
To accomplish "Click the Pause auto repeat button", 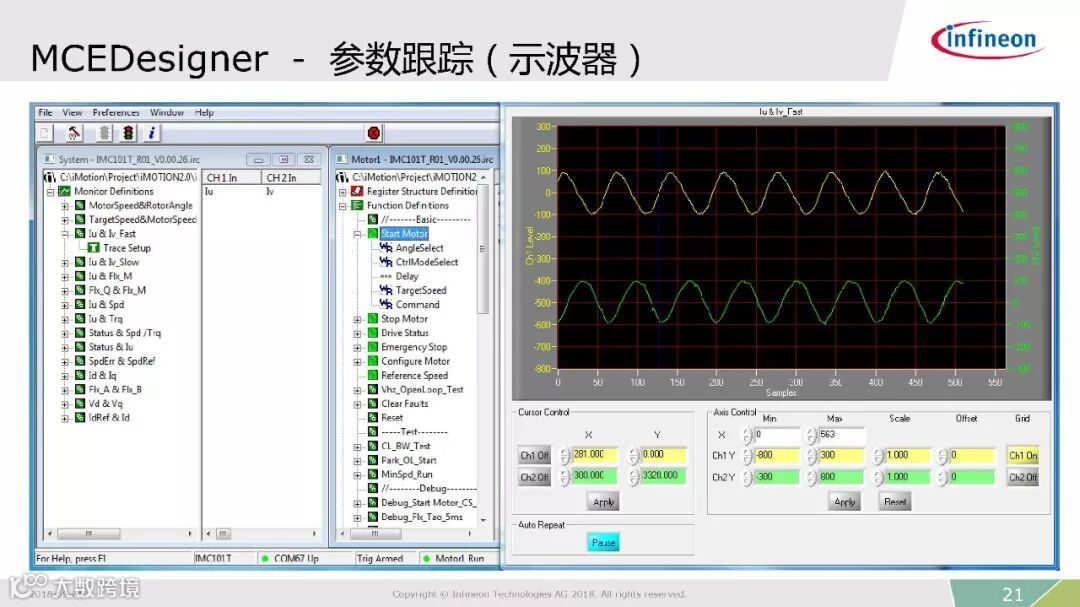I will [603, 542].
